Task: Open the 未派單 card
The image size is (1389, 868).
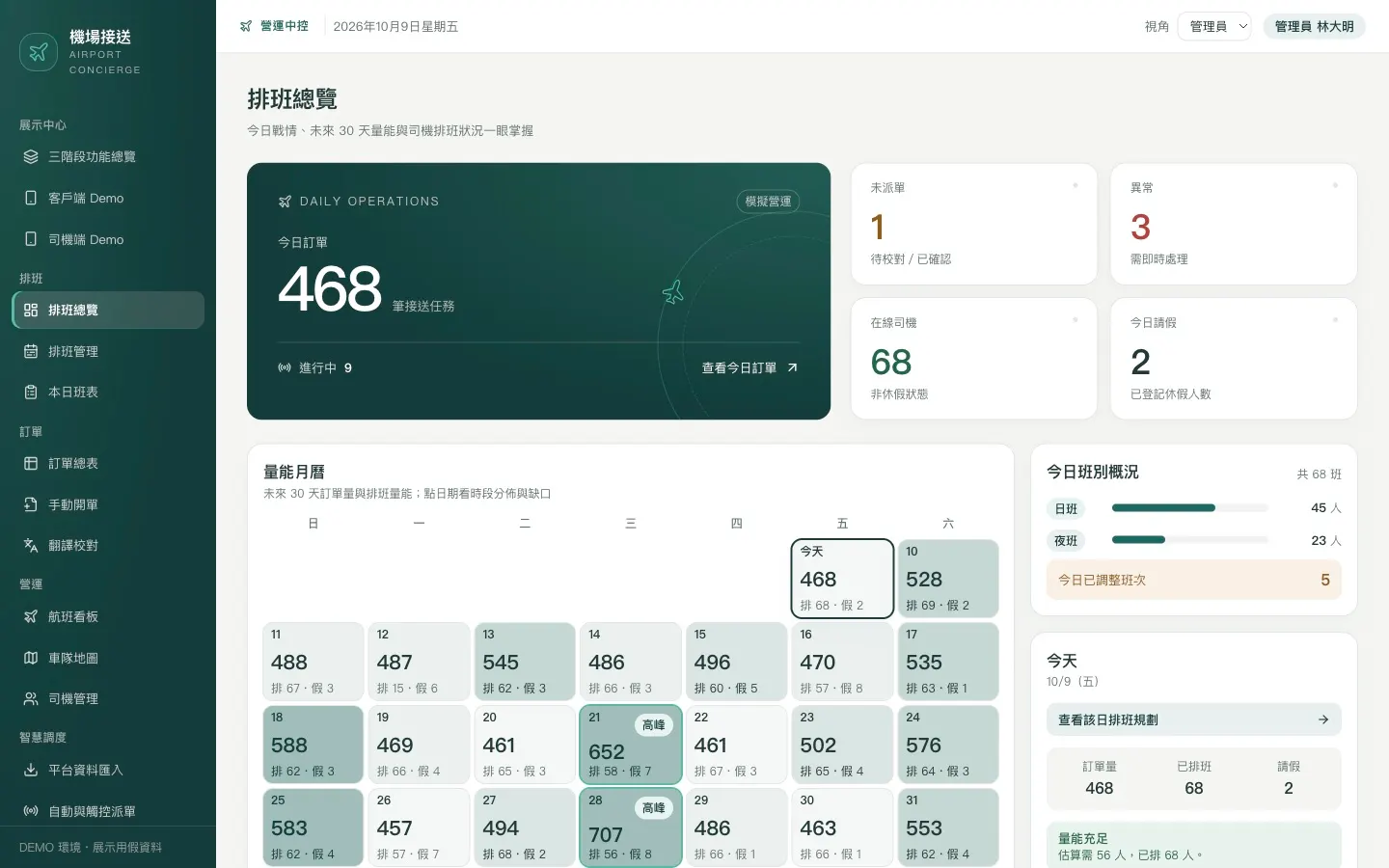Action: click(x=974, y=224)
